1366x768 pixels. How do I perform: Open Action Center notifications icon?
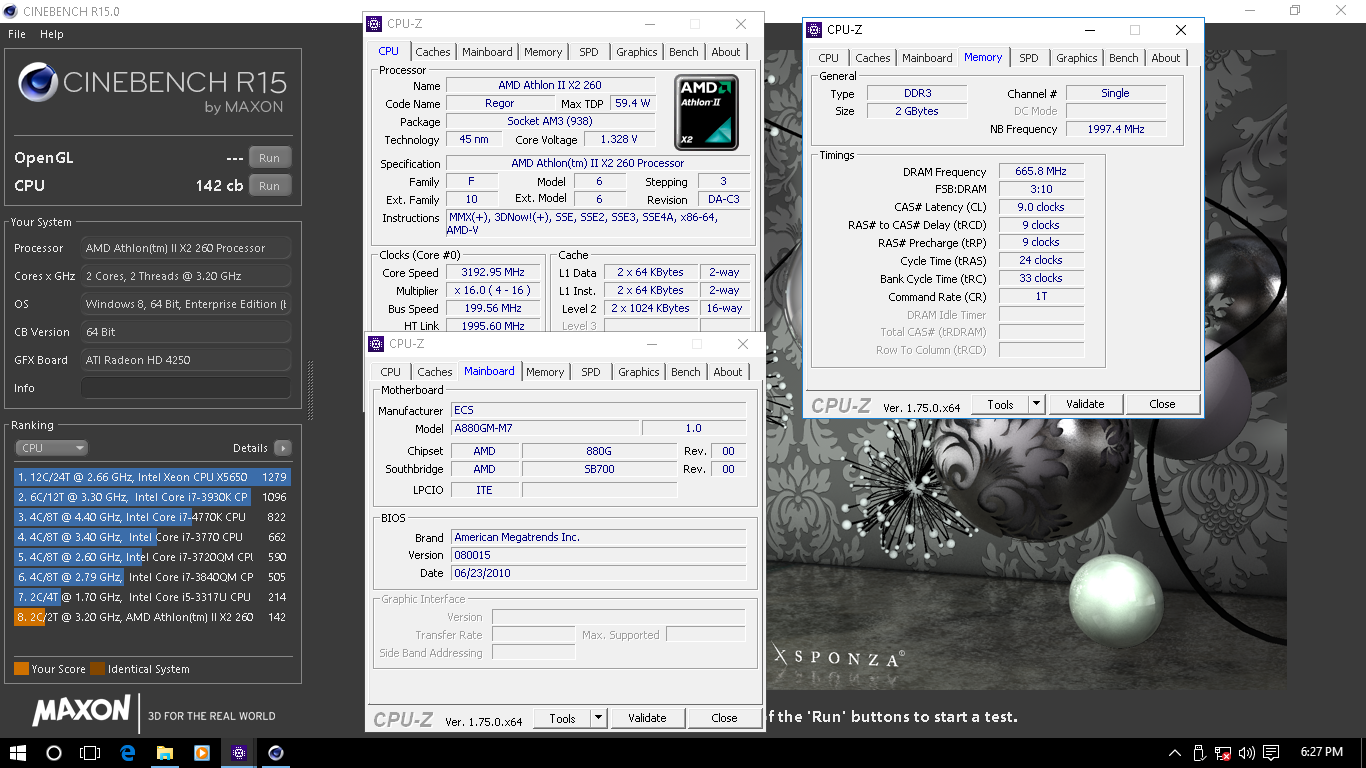tap(1271, 753)
